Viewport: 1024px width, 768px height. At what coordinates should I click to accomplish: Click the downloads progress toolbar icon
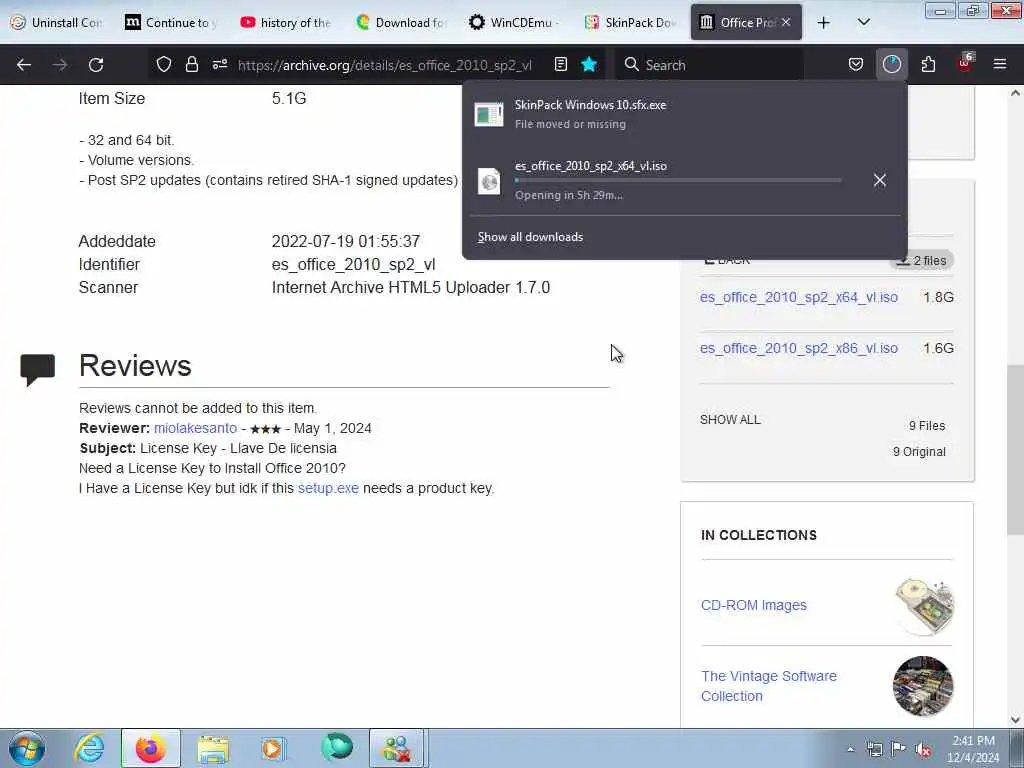click(x=891, y=64)
